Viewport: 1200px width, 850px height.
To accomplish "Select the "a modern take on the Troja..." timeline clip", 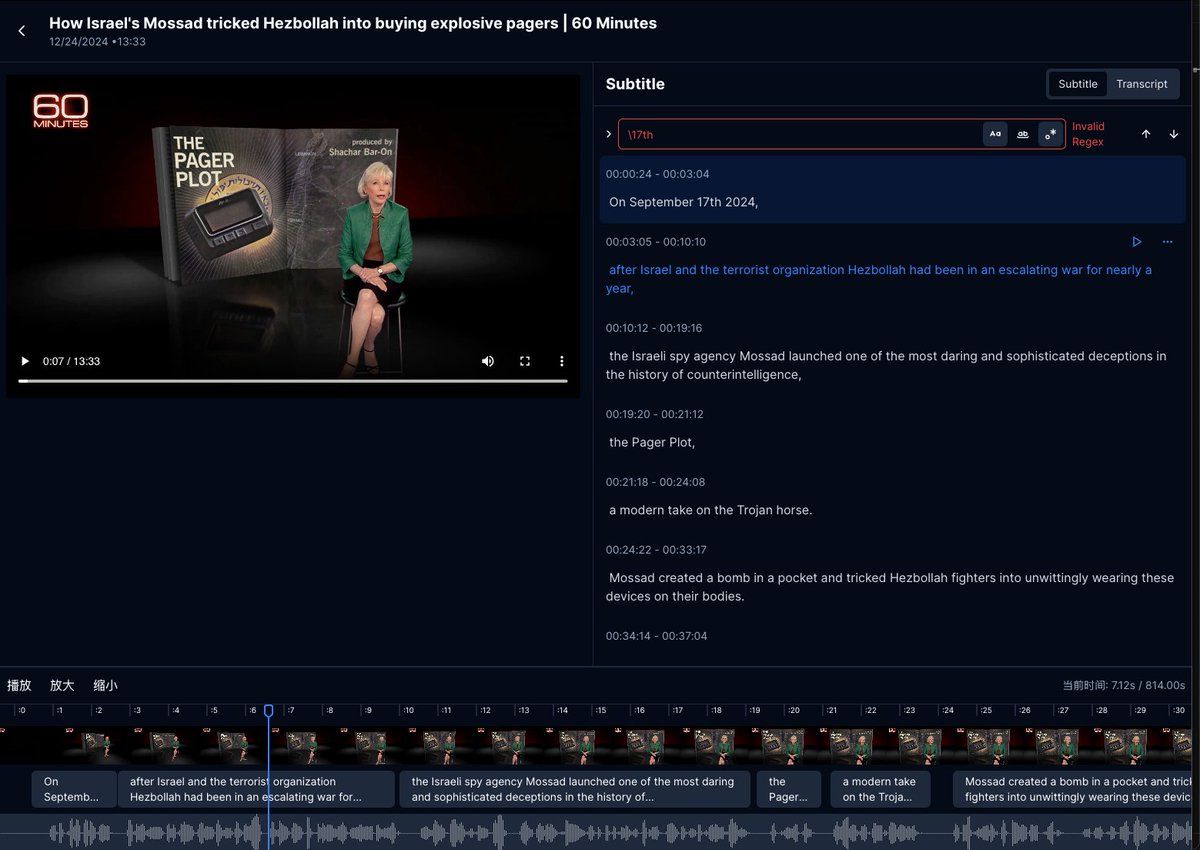I will (x=880, y=789).
